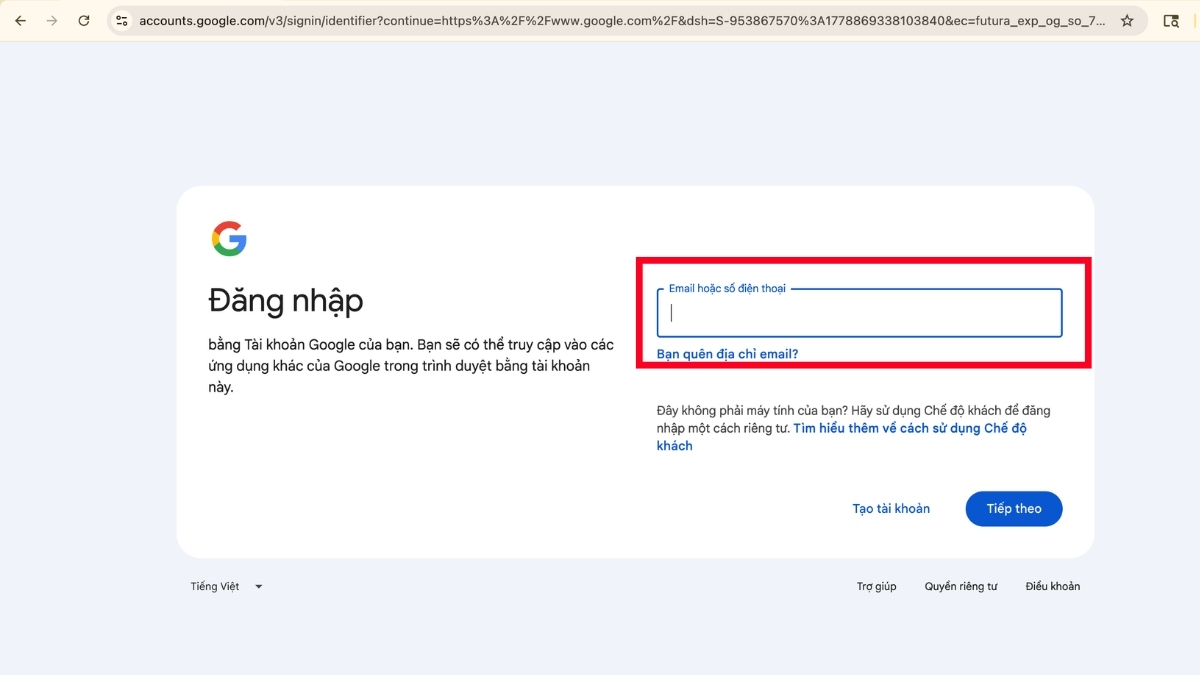Click the browser forward arrow

(x=52, y=20)
